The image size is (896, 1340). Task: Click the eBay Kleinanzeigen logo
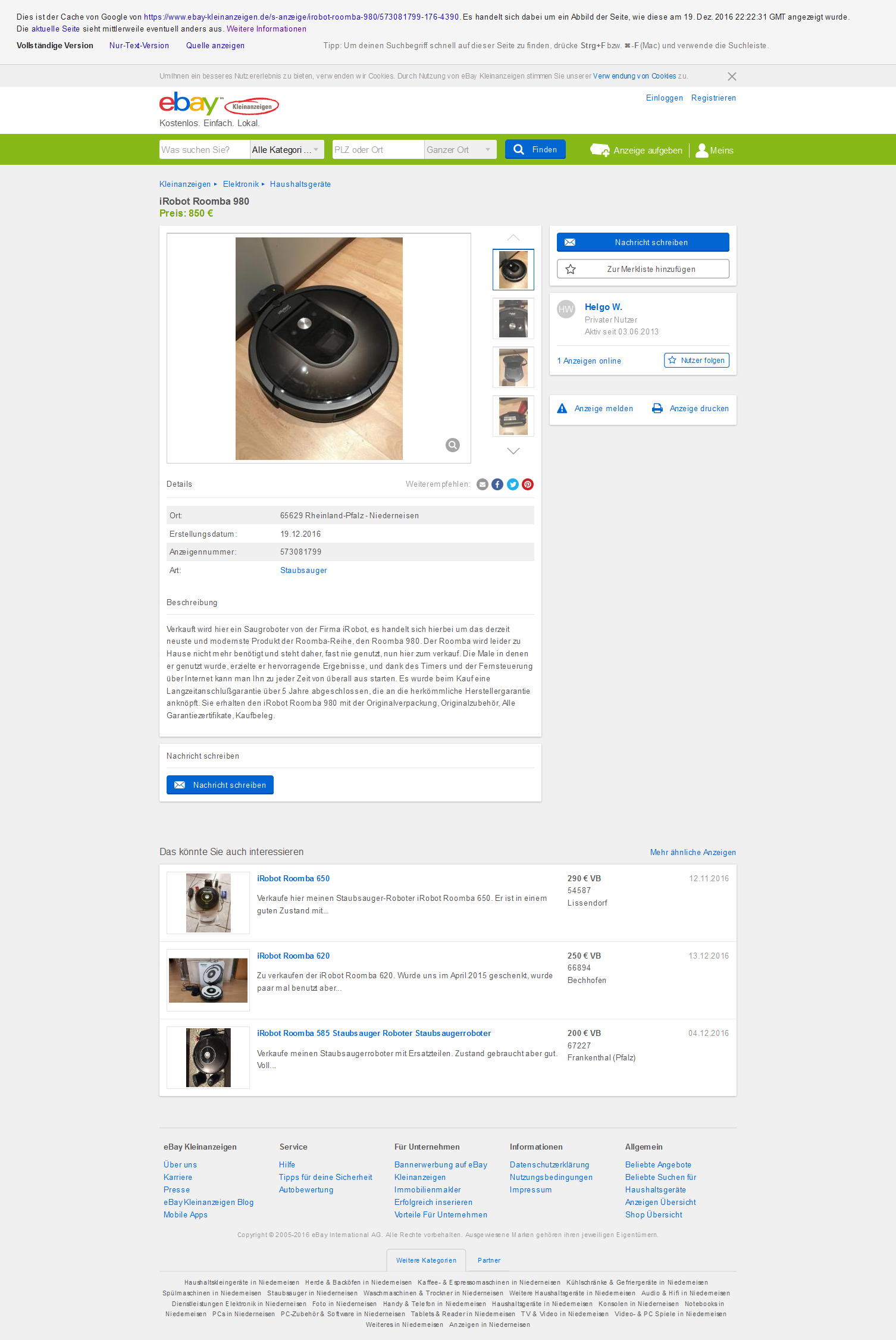click(x=219, y=104)
